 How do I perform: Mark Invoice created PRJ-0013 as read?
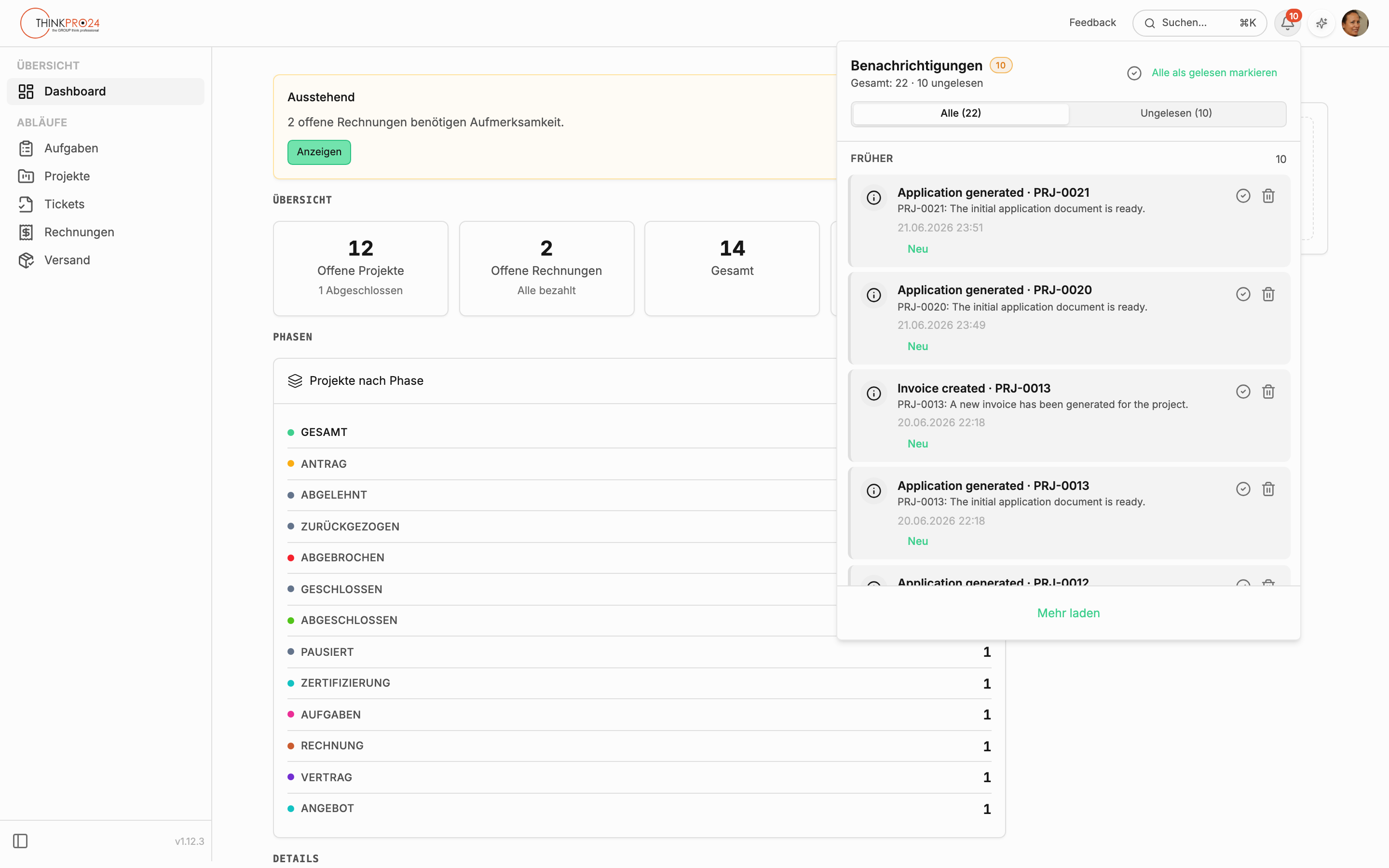pos(1243,392)
